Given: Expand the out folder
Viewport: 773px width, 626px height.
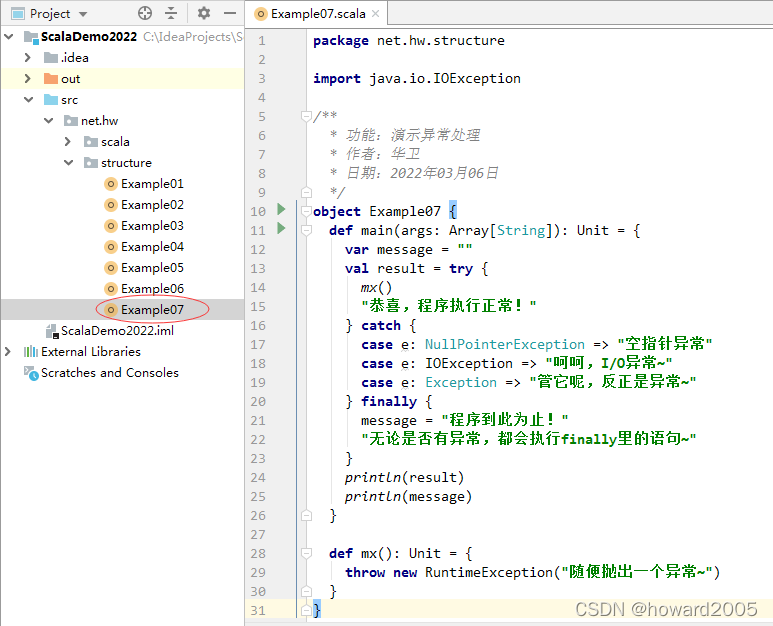Looking at the screenshot, I should (28, 78).
